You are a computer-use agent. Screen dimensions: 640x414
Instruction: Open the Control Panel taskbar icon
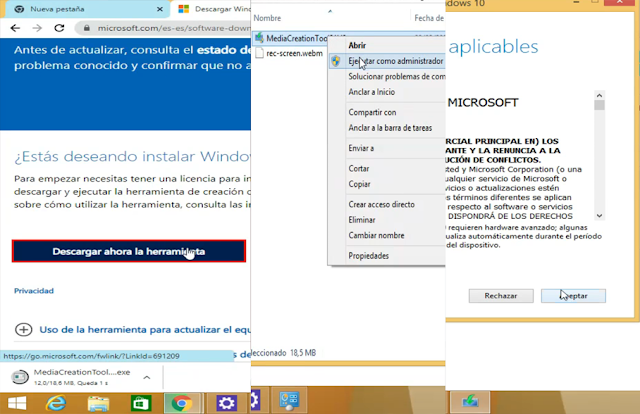[x=289, y=400]
